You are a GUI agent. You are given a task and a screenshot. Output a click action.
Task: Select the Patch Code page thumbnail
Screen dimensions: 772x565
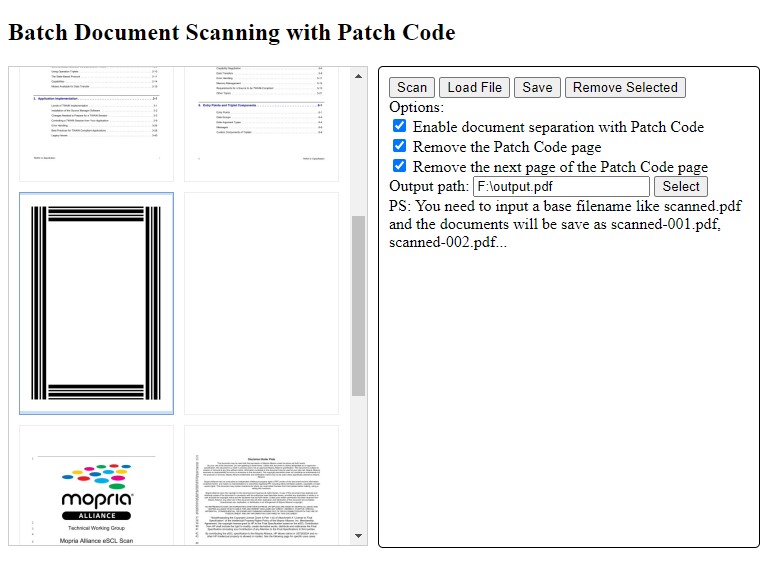pos(96,303)
